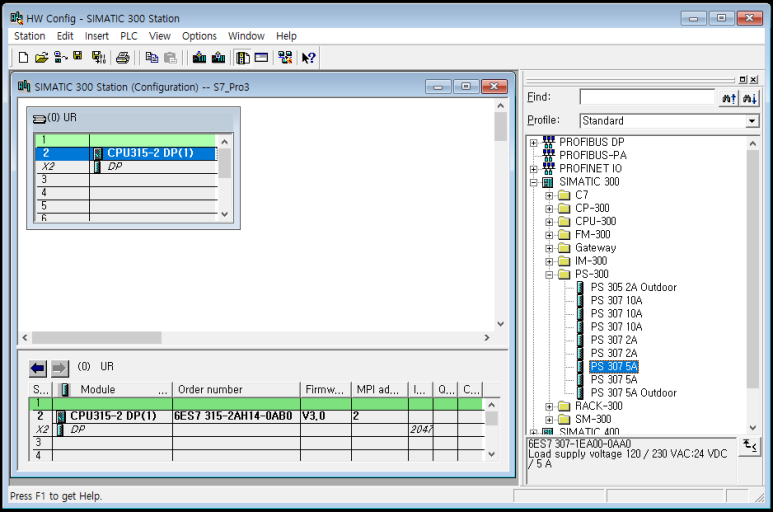773x512 pixels.
Task: Select IM-300 folder in catalog
Action: [591, 261]
